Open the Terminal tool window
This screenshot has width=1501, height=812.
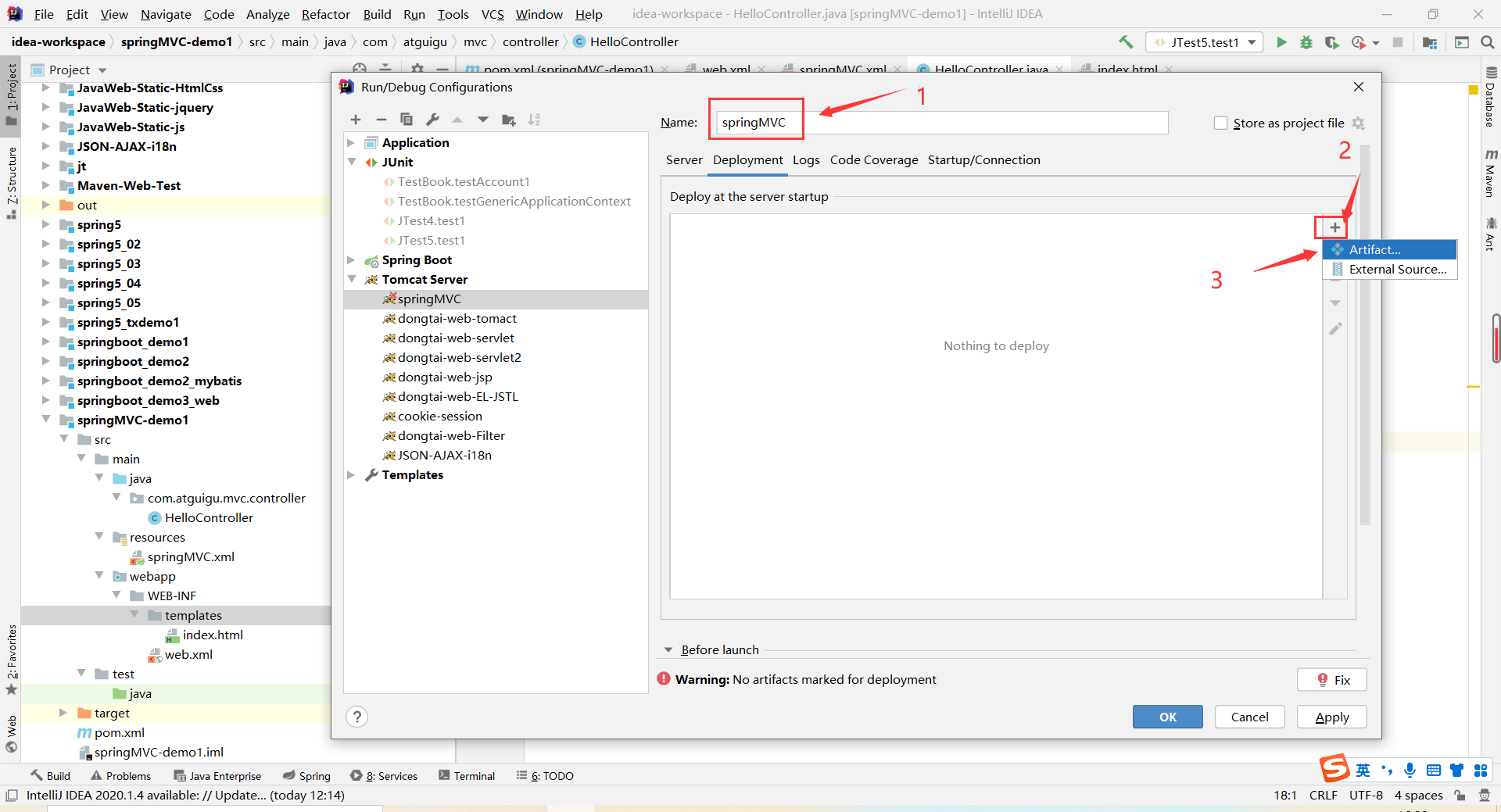(467, 776)
